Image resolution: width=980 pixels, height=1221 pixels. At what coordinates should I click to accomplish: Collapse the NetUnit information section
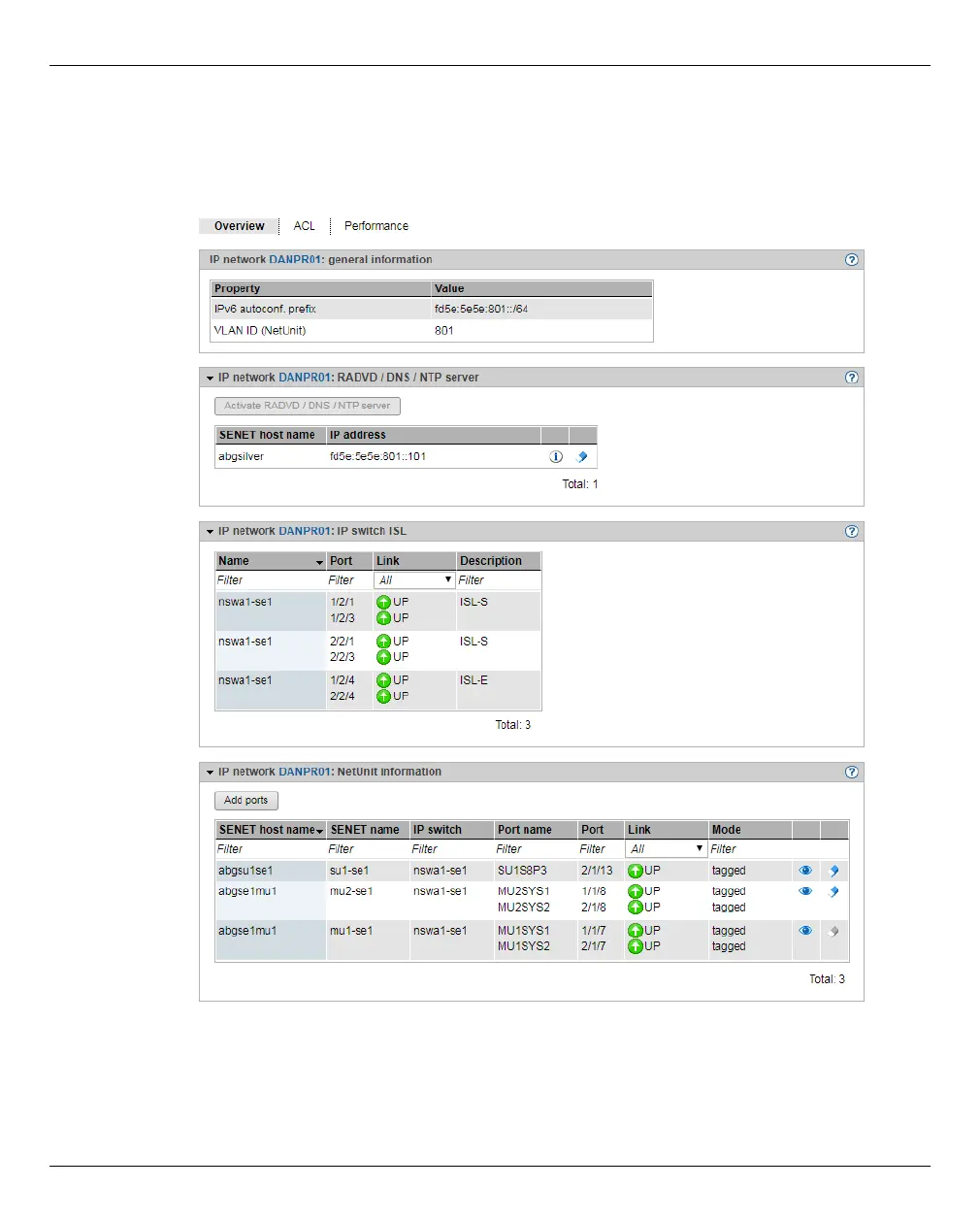coord(210,773)
